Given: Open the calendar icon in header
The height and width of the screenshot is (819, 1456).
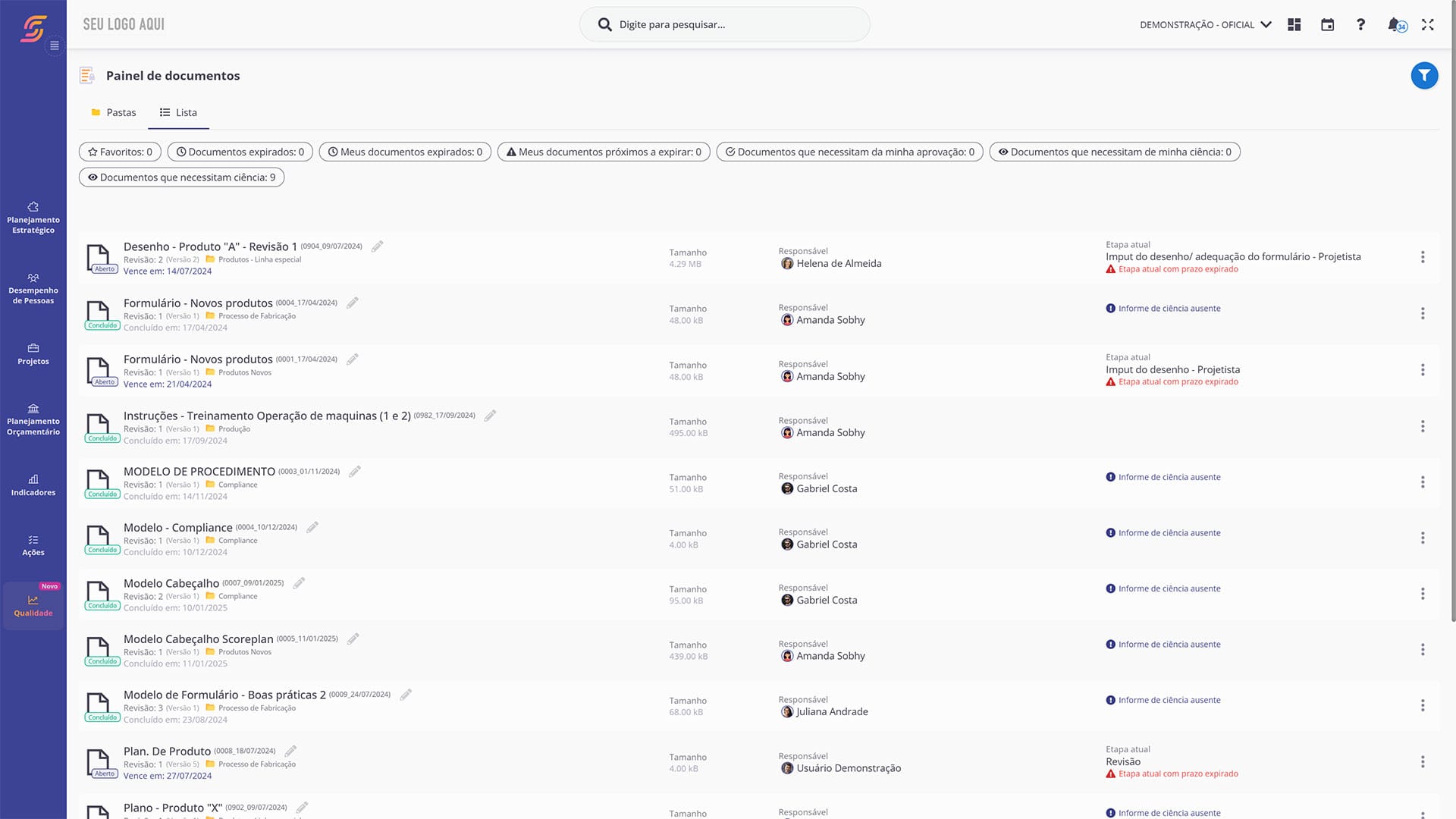Looking at the screenshot, I should [x=1327, y=24].
